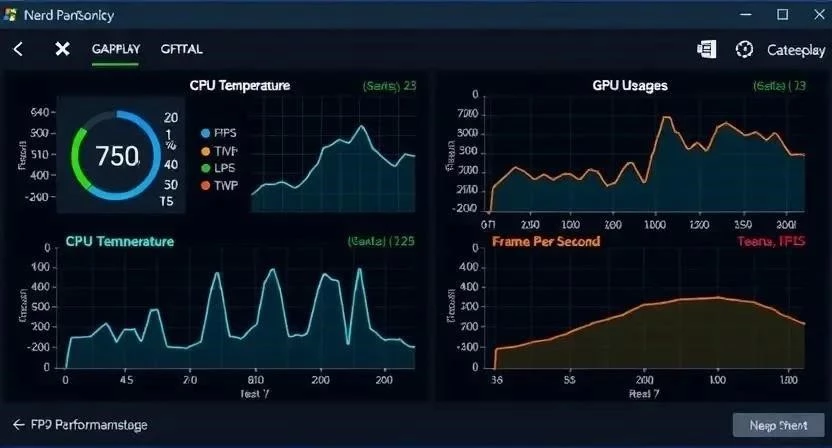Maximize the window using the square icon
Image resolution: width=832 pixels, height=448 pixels.
783,14
